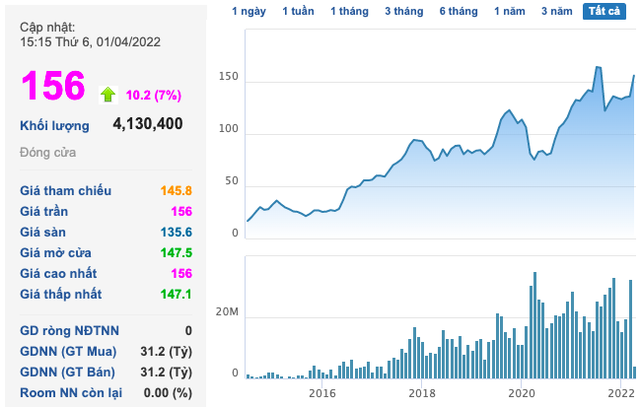Switch chart to '1 tuần' range
The image size is (640, 407).
[x=298, y=11]
